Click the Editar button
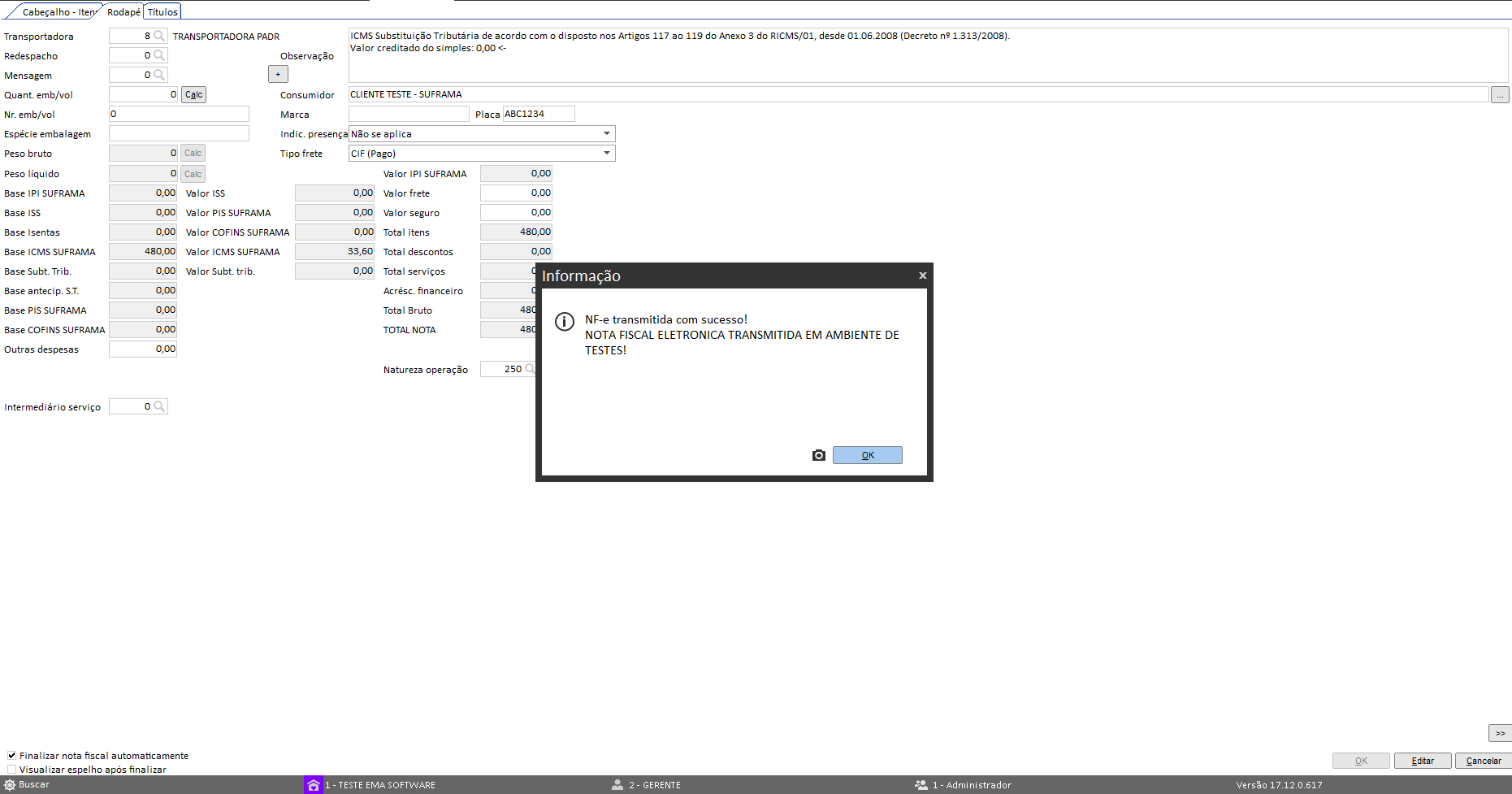The width and height of the screenshot is (1512, 794). pyautogui.click(x=1423, y=761)
